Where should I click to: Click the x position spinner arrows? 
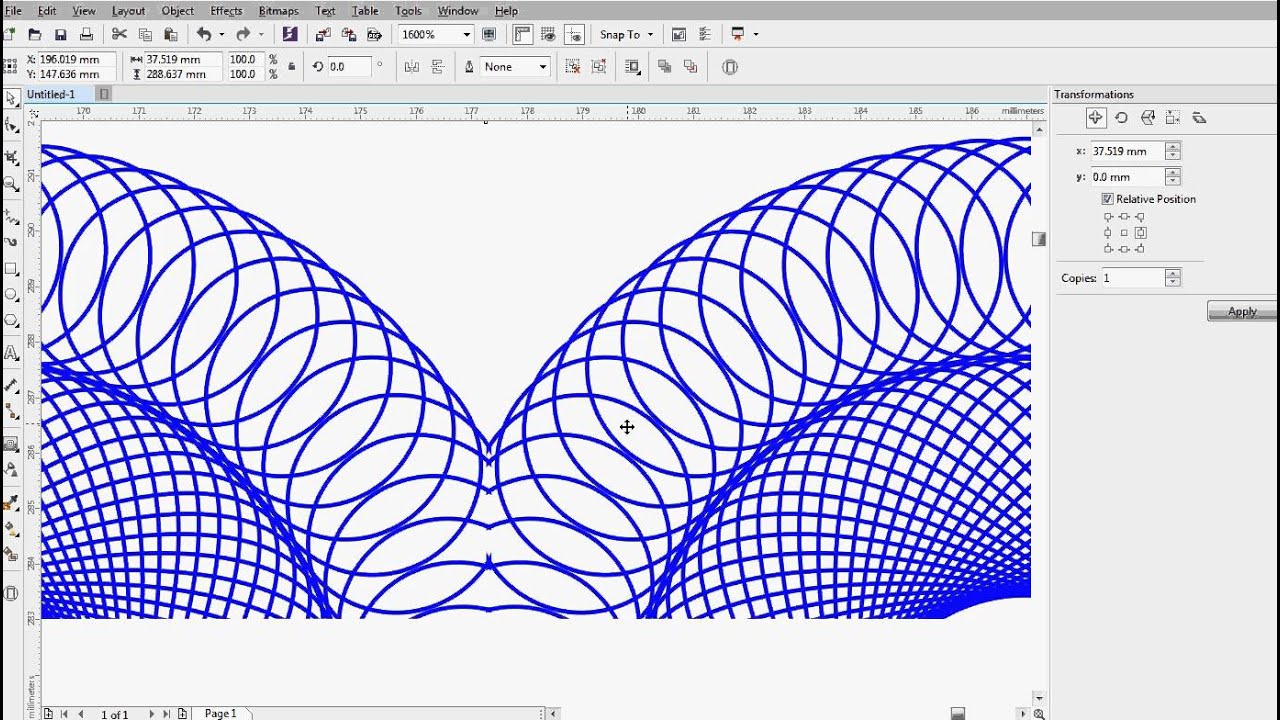click(x=1173, y=151)
